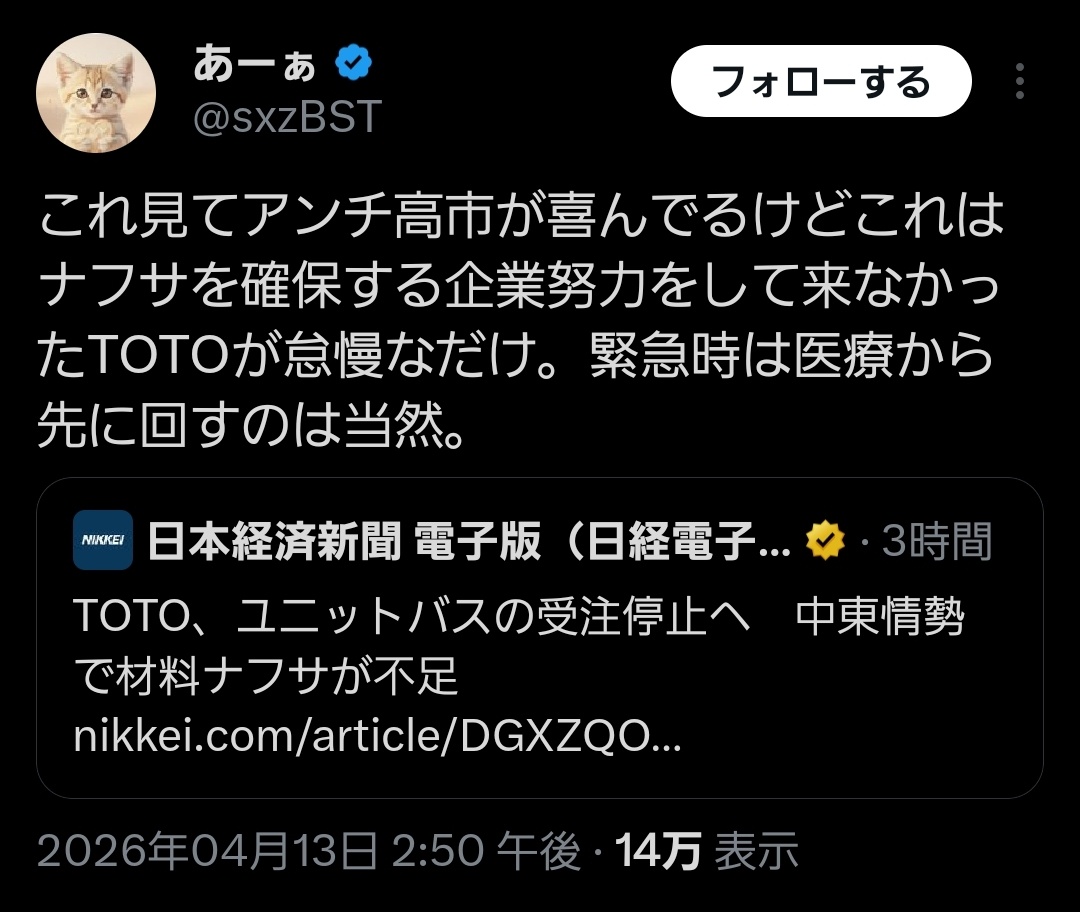The width and height of the screenshot is (1080, 912).
Task: Click quoted line で材料ナフサが不足
Action: click(x=266, y=675)
